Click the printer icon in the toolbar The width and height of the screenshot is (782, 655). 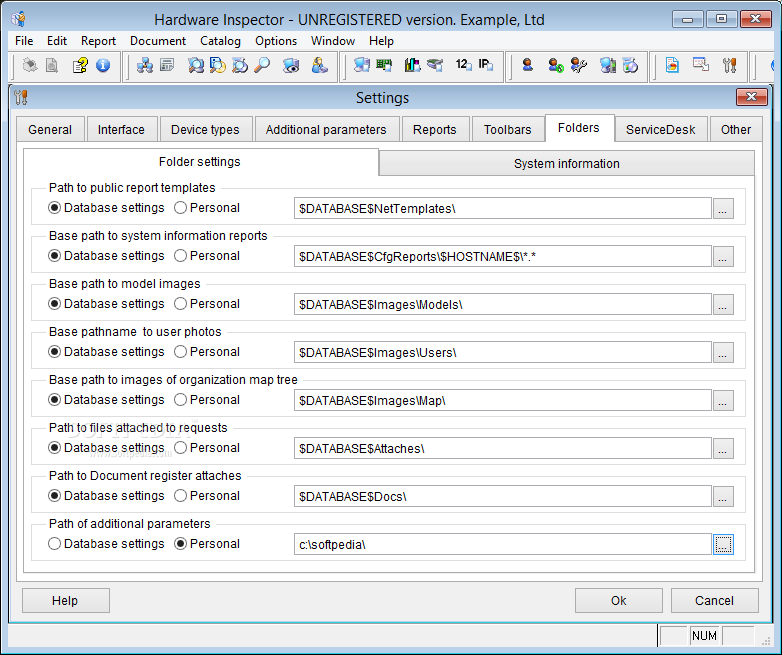tap(30, 65)
